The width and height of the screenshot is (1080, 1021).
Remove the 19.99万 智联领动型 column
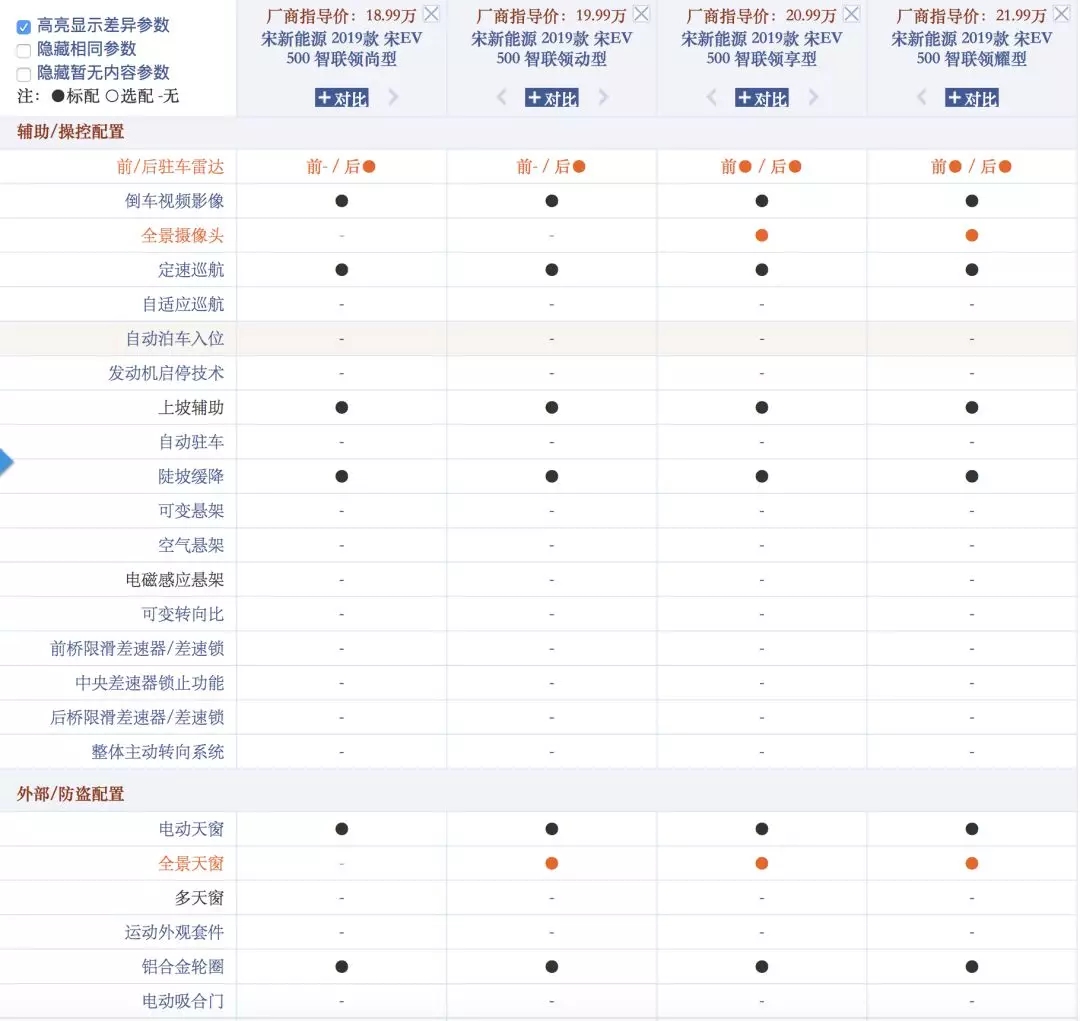point(642,13)
